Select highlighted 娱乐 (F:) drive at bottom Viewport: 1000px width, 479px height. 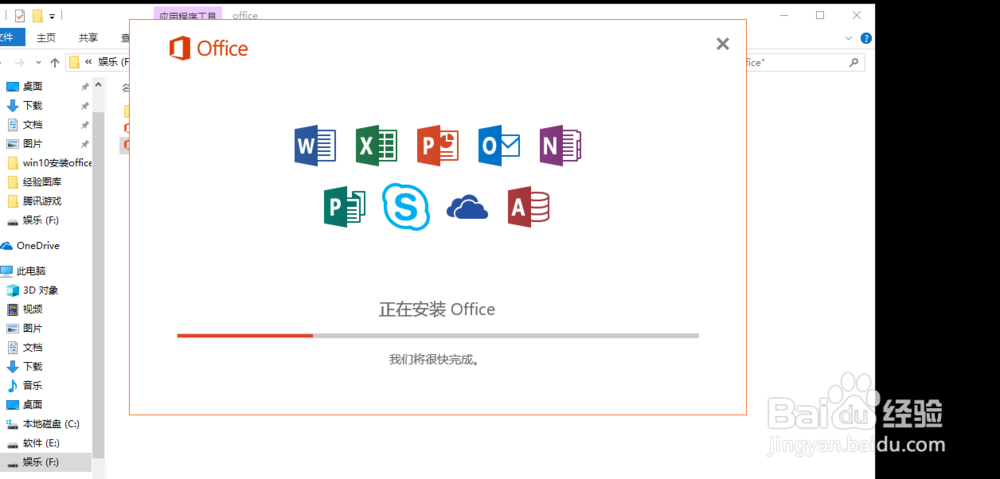point(46,462)
